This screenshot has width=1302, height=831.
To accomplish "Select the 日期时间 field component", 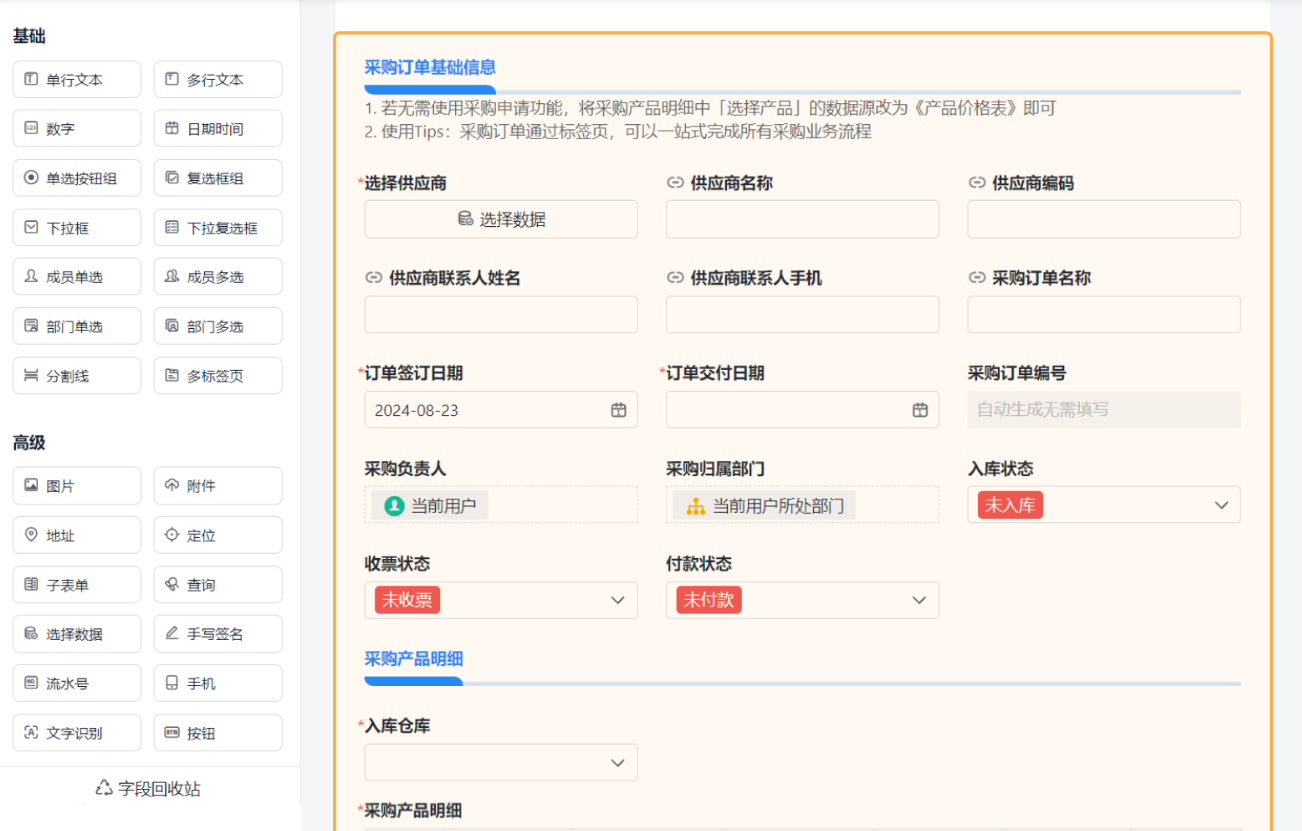I will tap(218, 129).
